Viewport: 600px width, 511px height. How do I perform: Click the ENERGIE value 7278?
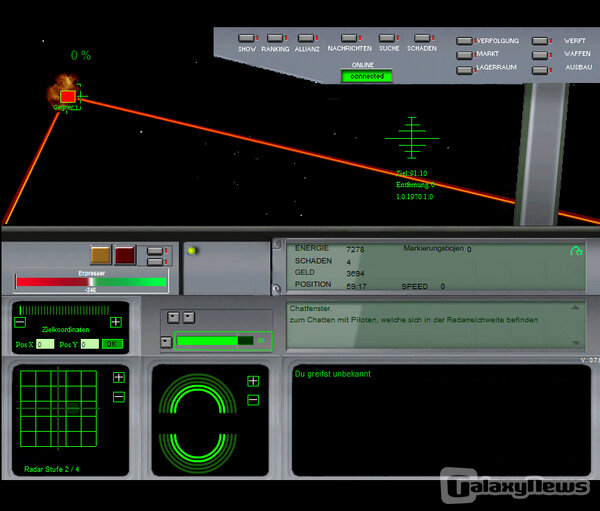tap(355, 250)
